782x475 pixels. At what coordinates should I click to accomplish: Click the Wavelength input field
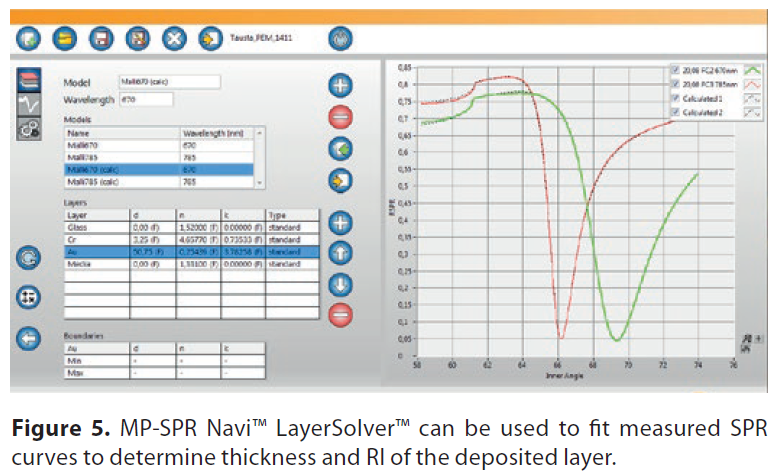tap(145, 99)
